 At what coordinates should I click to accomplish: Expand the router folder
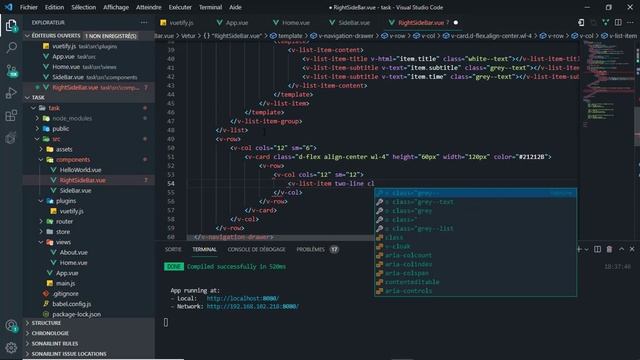(41, 221)
